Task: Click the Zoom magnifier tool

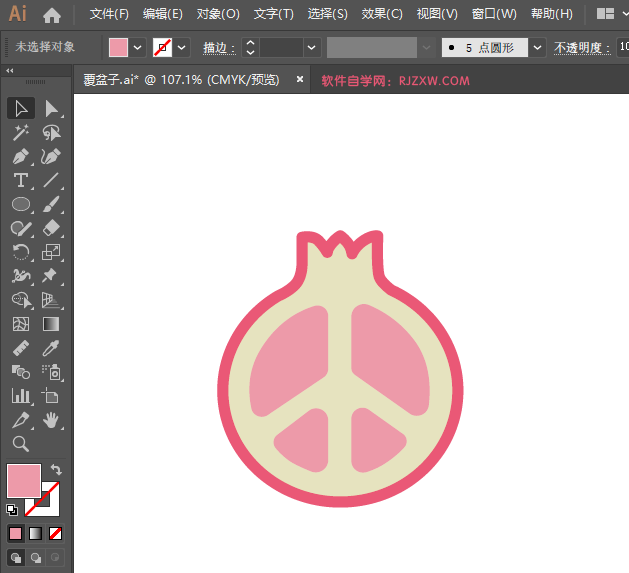Action: (x=20, y=444)
